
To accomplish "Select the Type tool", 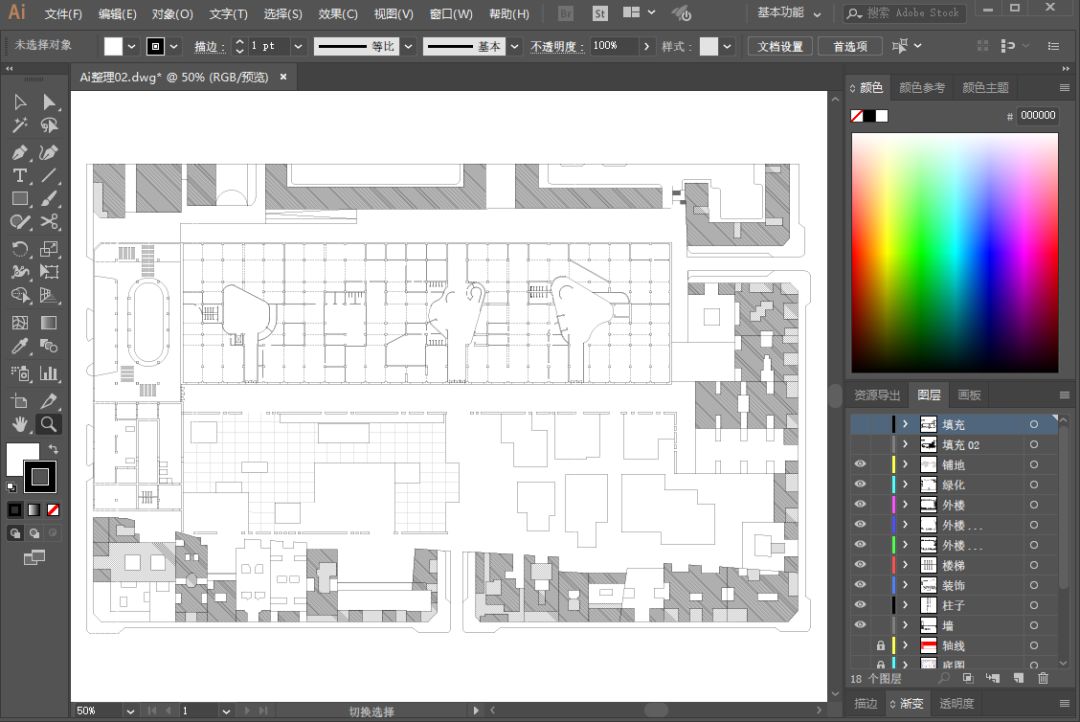I will (x=19, y=175).
